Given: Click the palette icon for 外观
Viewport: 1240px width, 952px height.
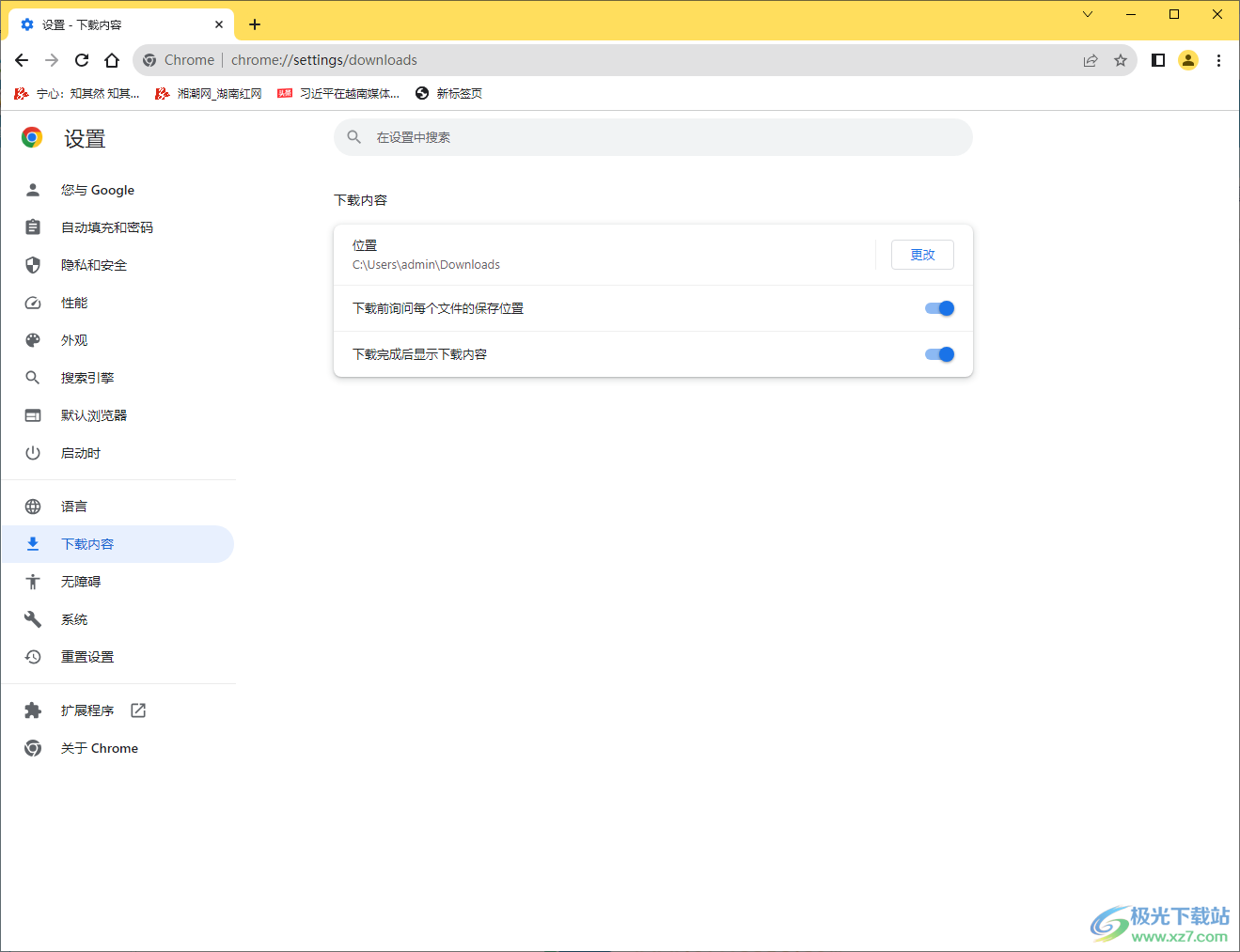Looking at the screenshot, I should click(x=33, y=340).
